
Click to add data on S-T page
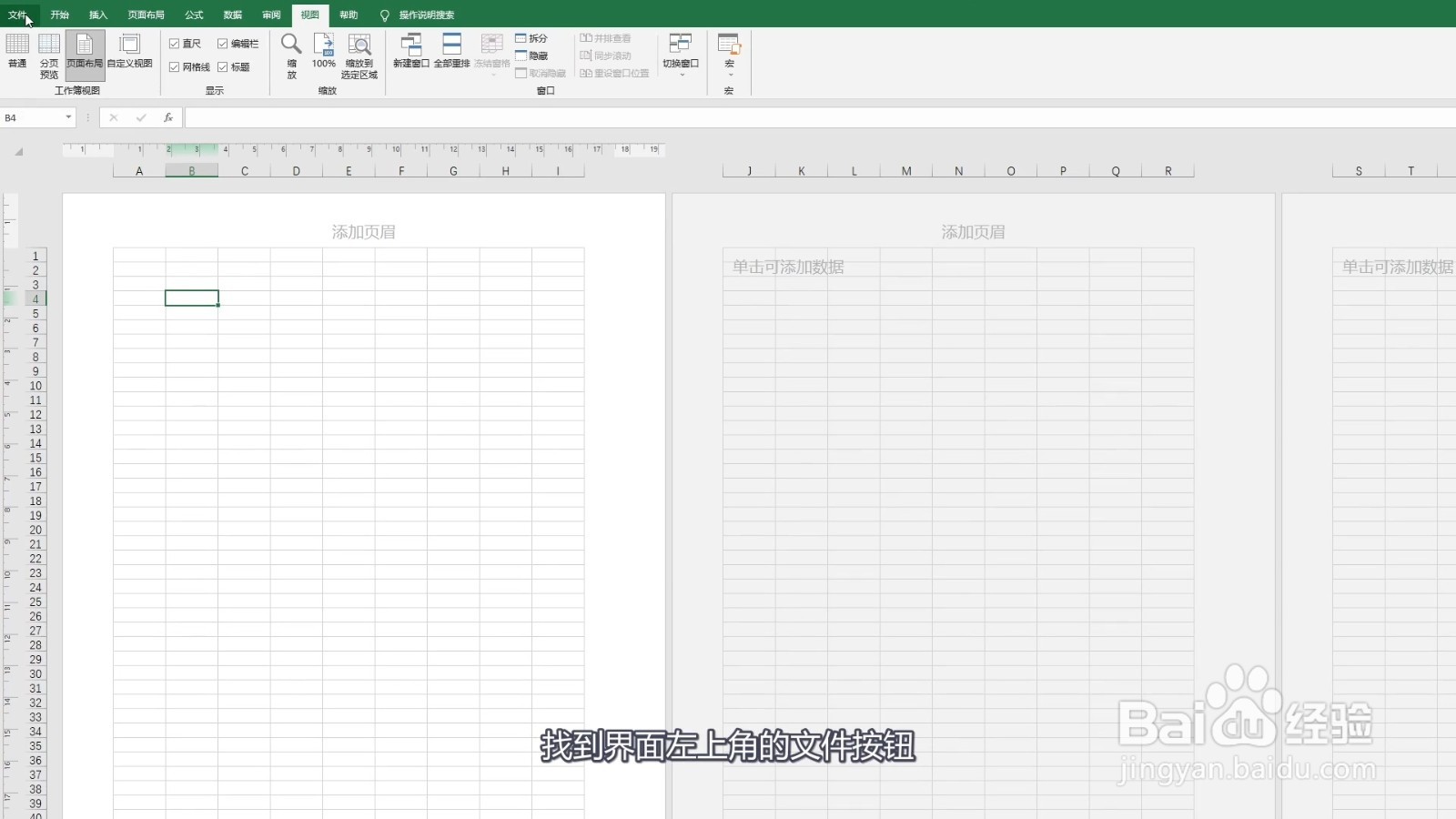1398,267
